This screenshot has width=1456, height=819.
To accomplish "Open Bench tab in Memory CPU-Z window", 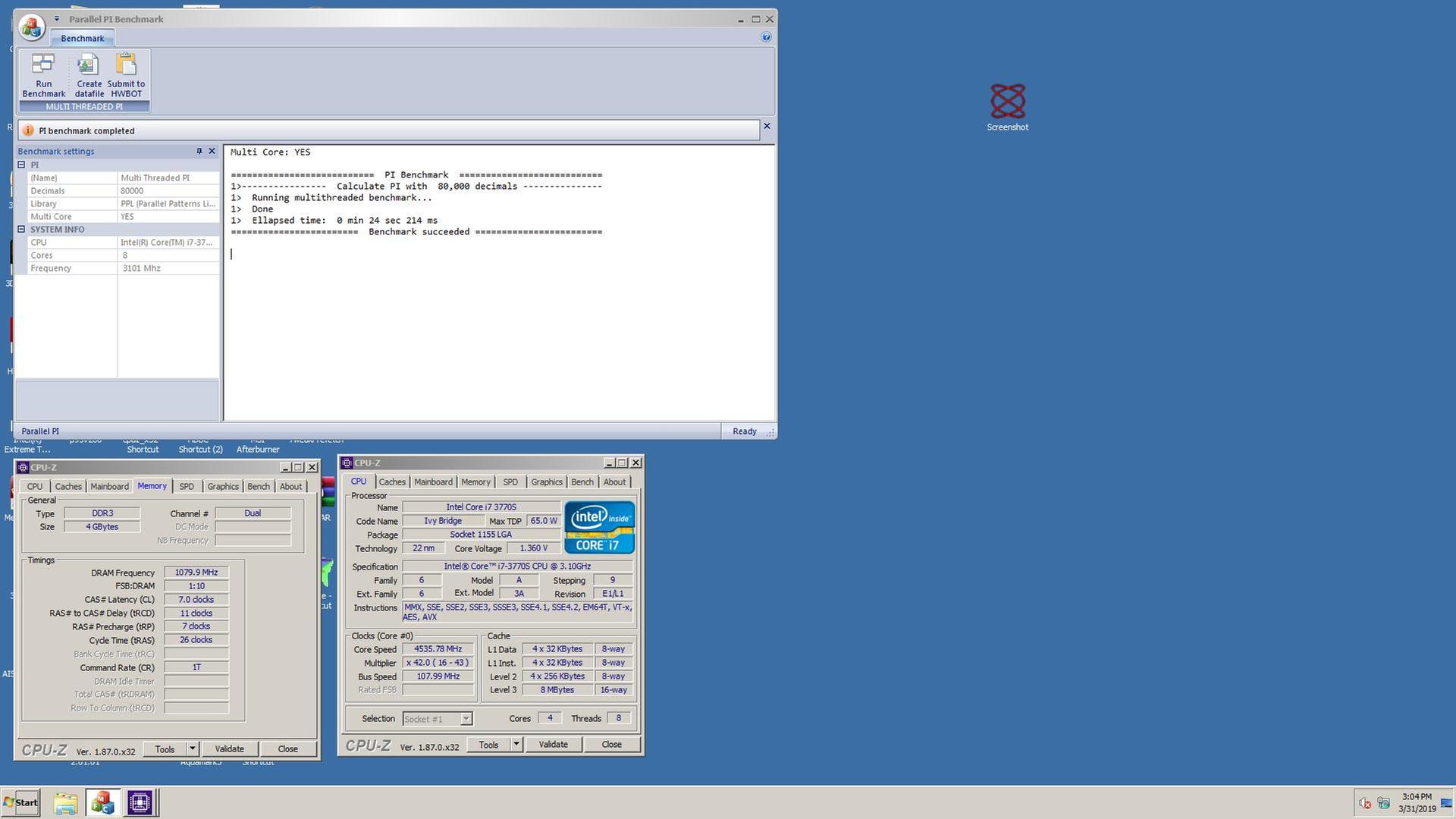I will point(259,487).
